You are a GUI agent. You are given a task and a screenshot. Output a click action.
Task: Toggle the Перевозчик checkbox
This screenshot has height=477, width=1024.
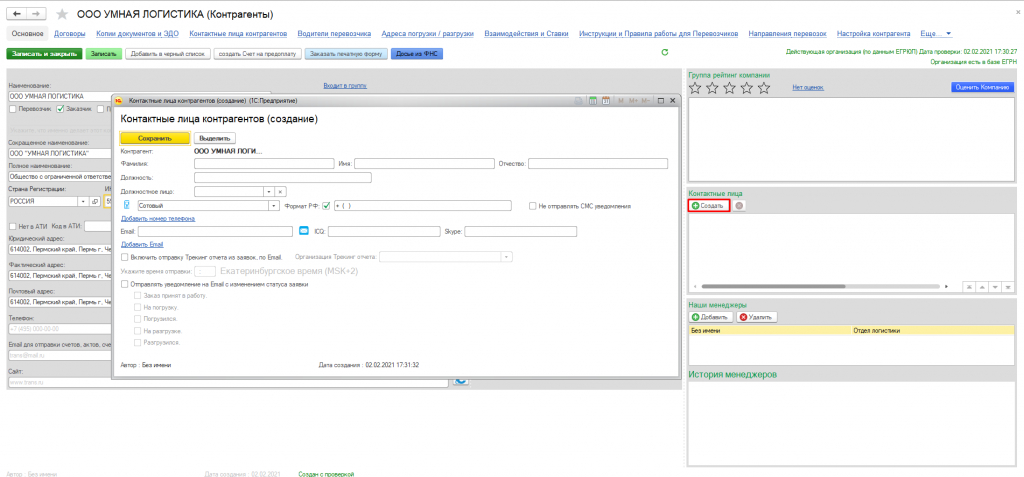point(12,109)
